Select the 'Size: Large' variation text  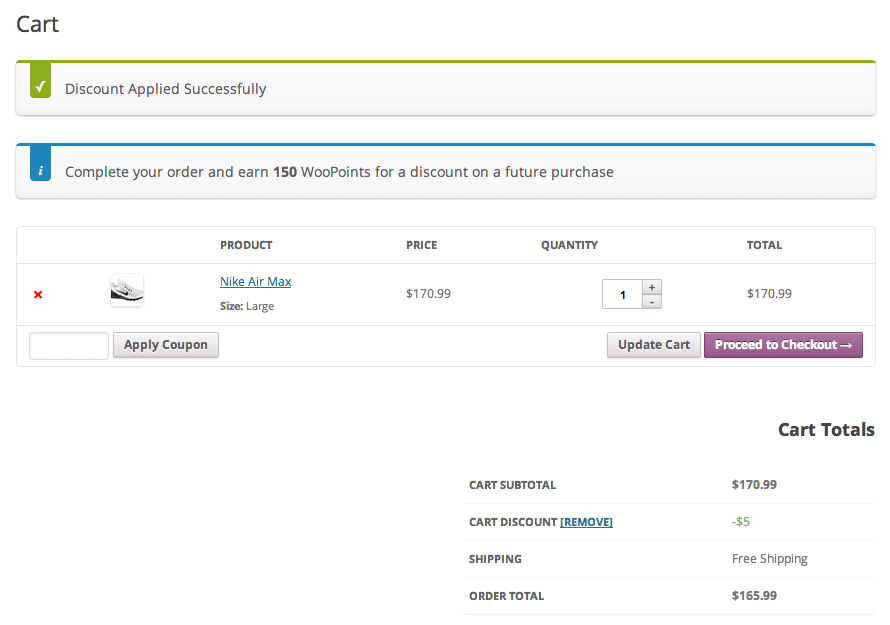(x=247, y=306)
